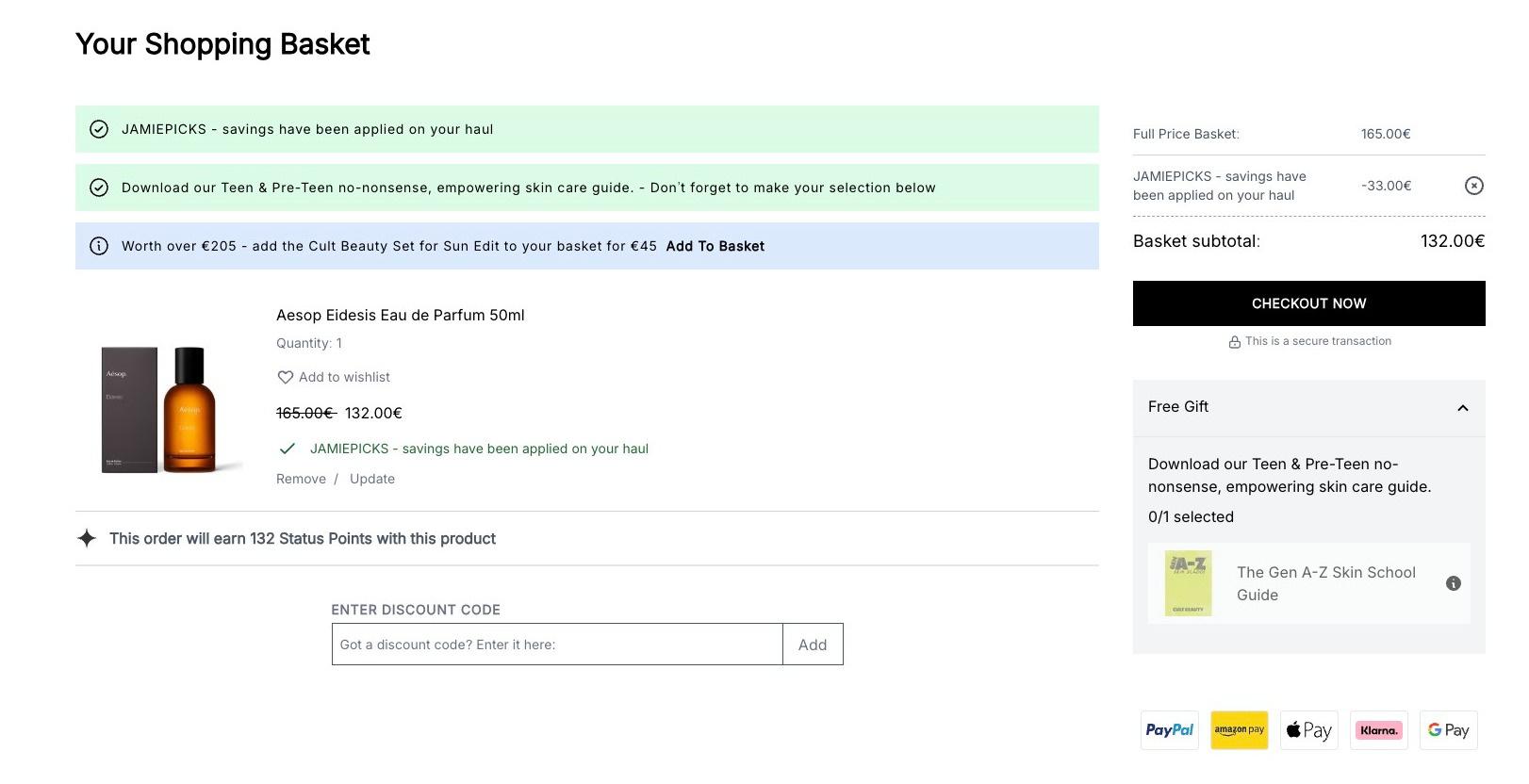Click the CHECKOUT NOW button
This screenshot has height=784, width=1529.
[x=1309, y=303]
